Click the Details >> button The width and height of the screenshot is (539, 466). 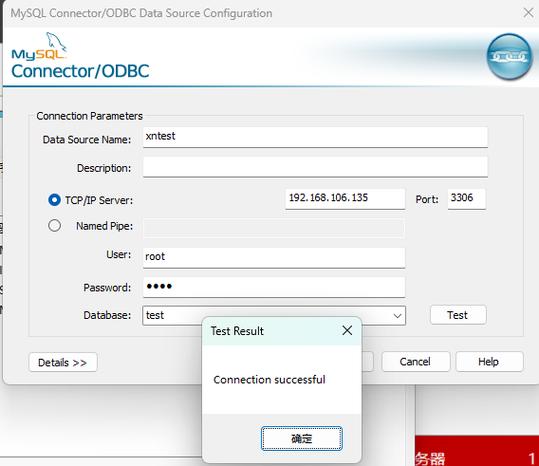pyautogui.click(x=63, y=362)
